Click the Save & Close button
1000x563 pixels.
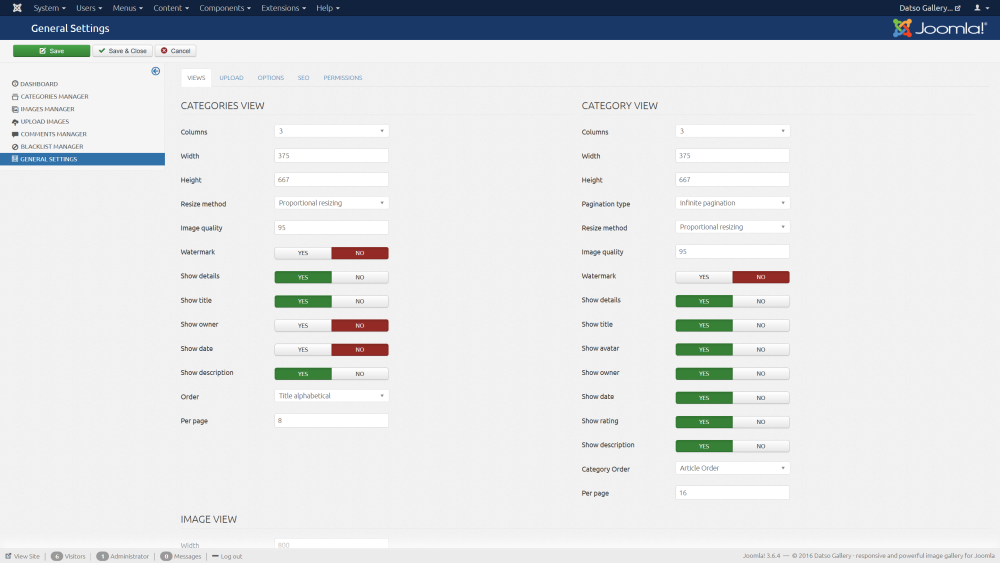coord(122,51)
